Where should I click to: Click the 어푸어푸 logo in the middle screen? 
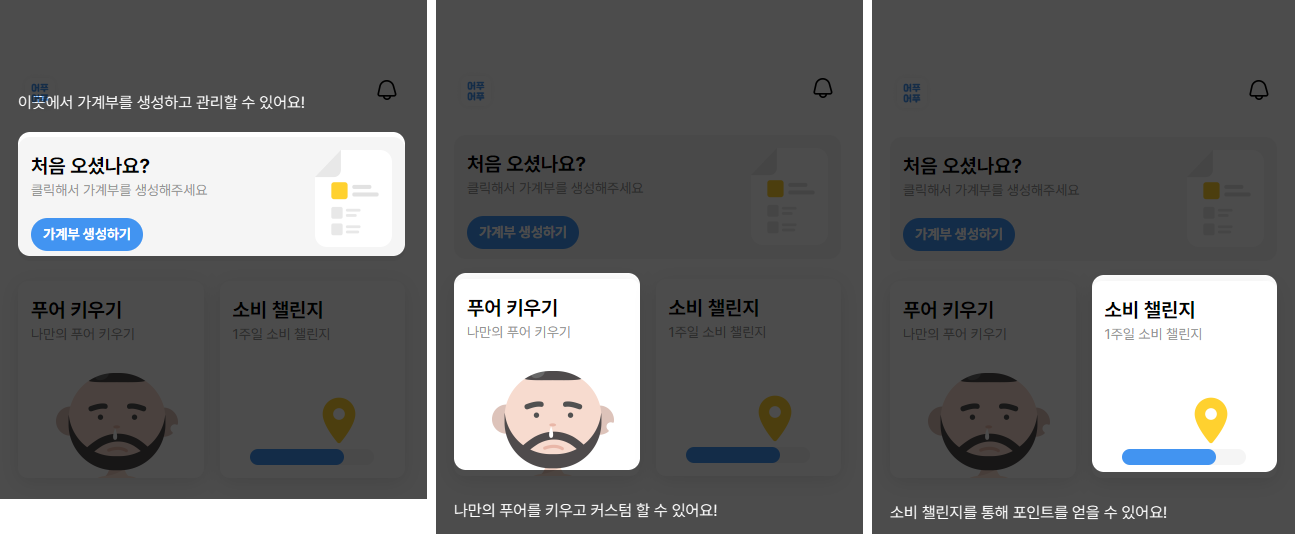pyautogui.click(x=476, y=92)
